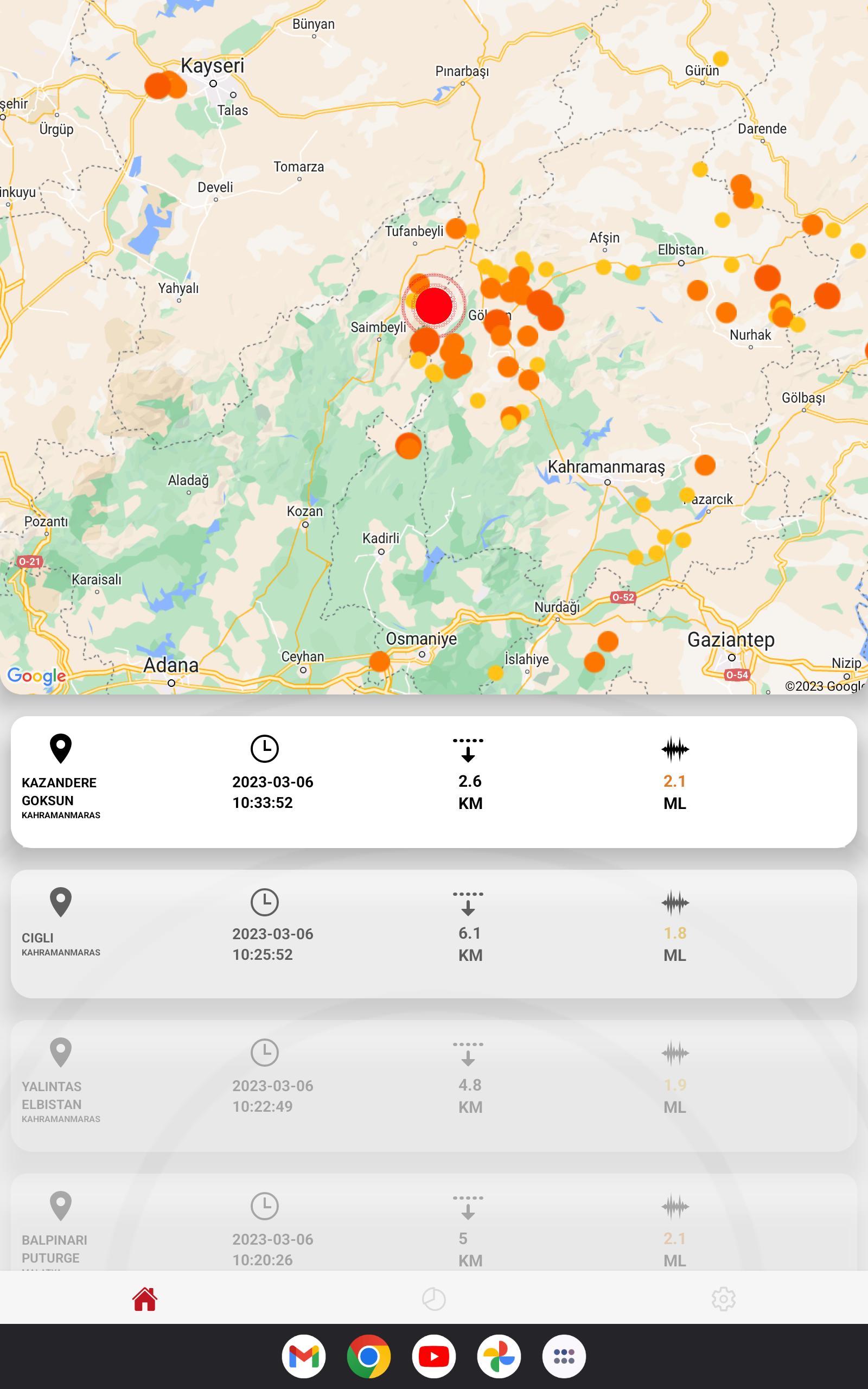The width and height of the screenshot is (868, 1389).
Task: Tap clock icon in Kazandere Goksun card
Action: click(265, 748)
